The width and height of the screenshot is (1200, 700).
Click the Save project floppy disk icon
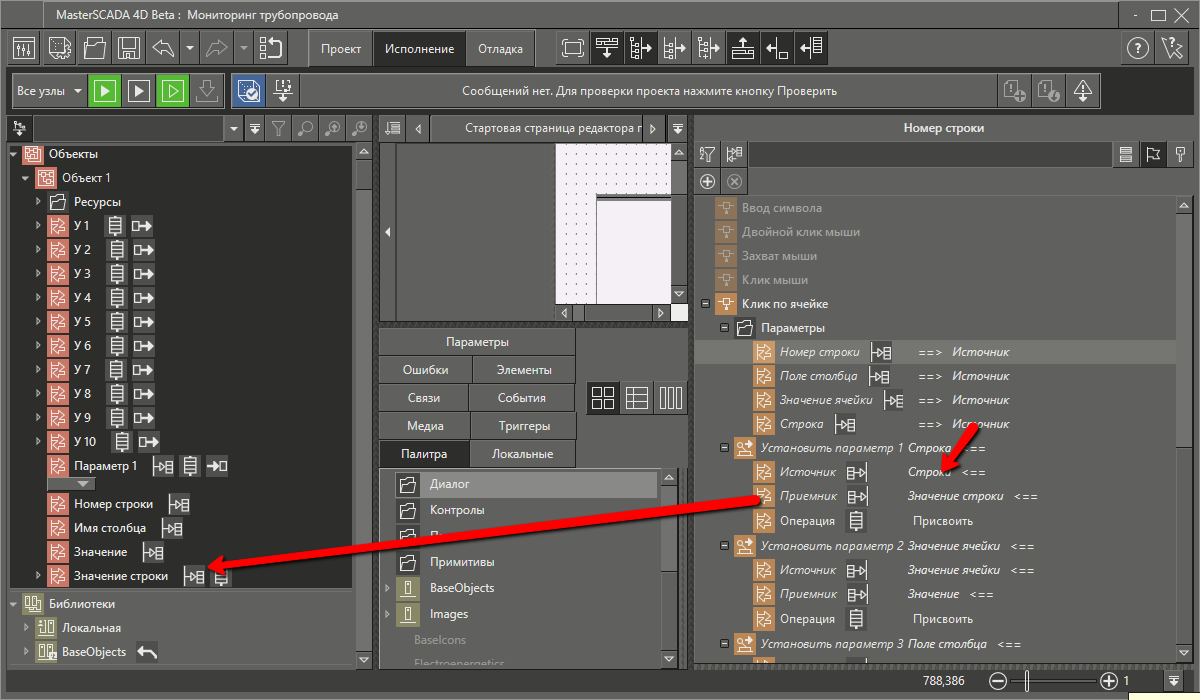(x=128, y=48)
